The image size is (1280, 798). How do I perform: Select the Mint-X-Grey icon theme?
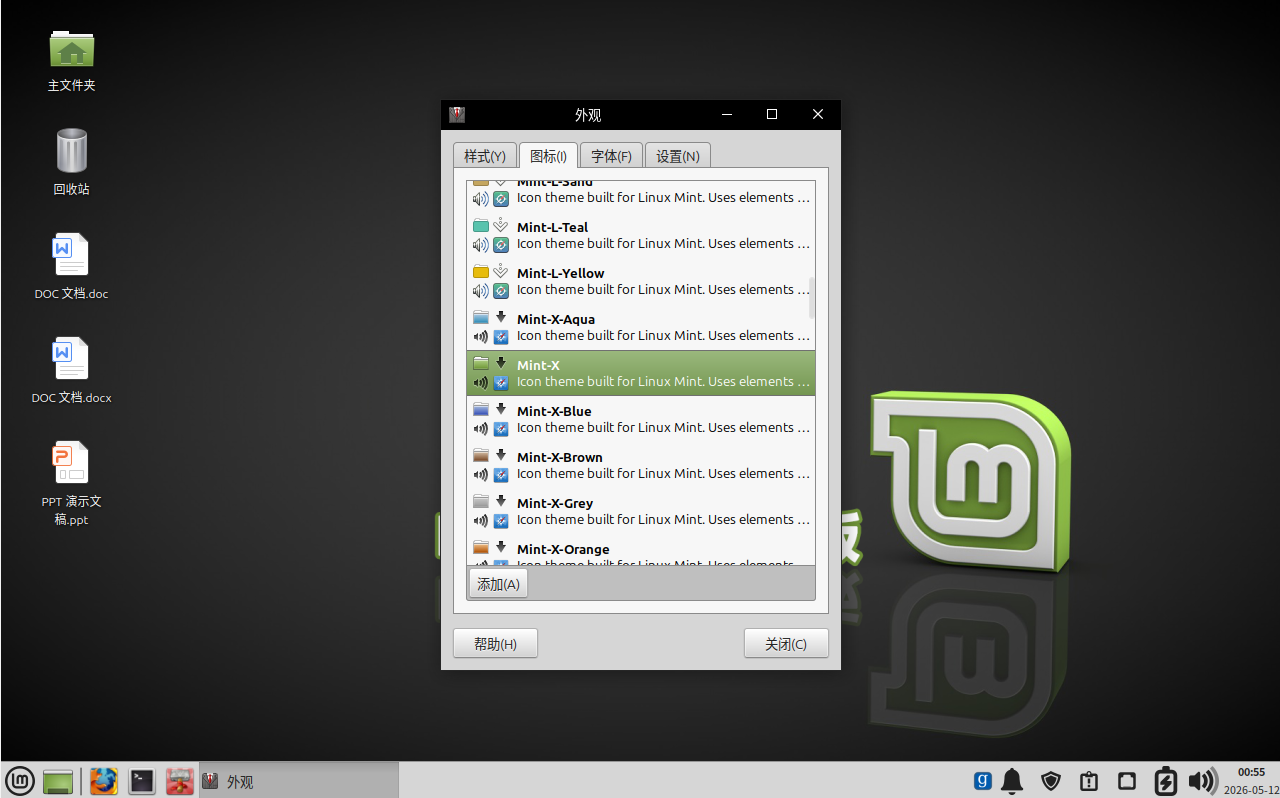point(641,511)
